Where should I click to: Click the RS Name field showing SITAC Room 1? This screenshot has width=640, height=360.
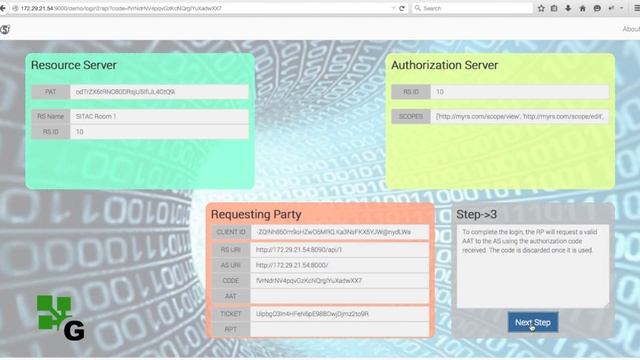(x=159, y=116)
